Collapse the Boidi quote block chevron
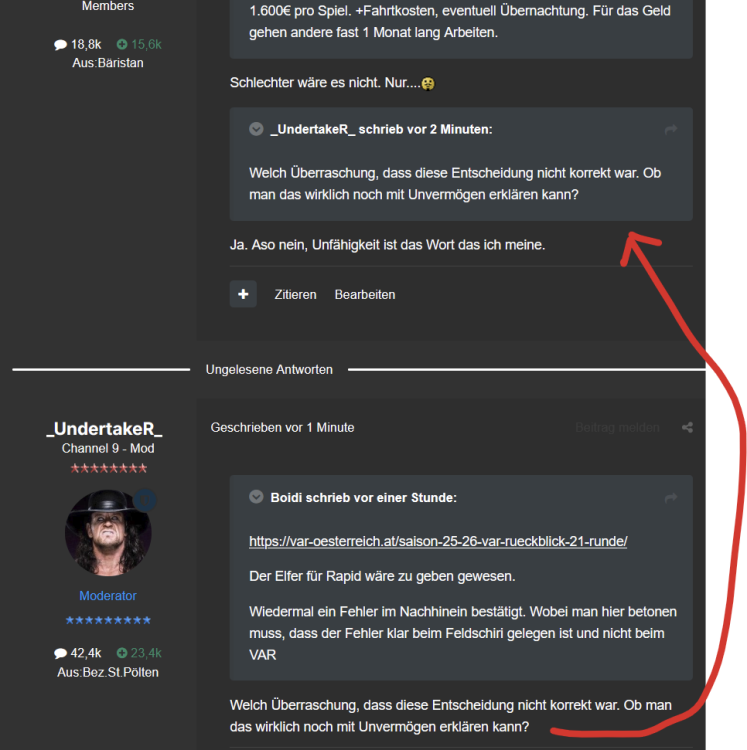Image resolution: width=747 pixels, height=750 pixels. click(256, 497)
